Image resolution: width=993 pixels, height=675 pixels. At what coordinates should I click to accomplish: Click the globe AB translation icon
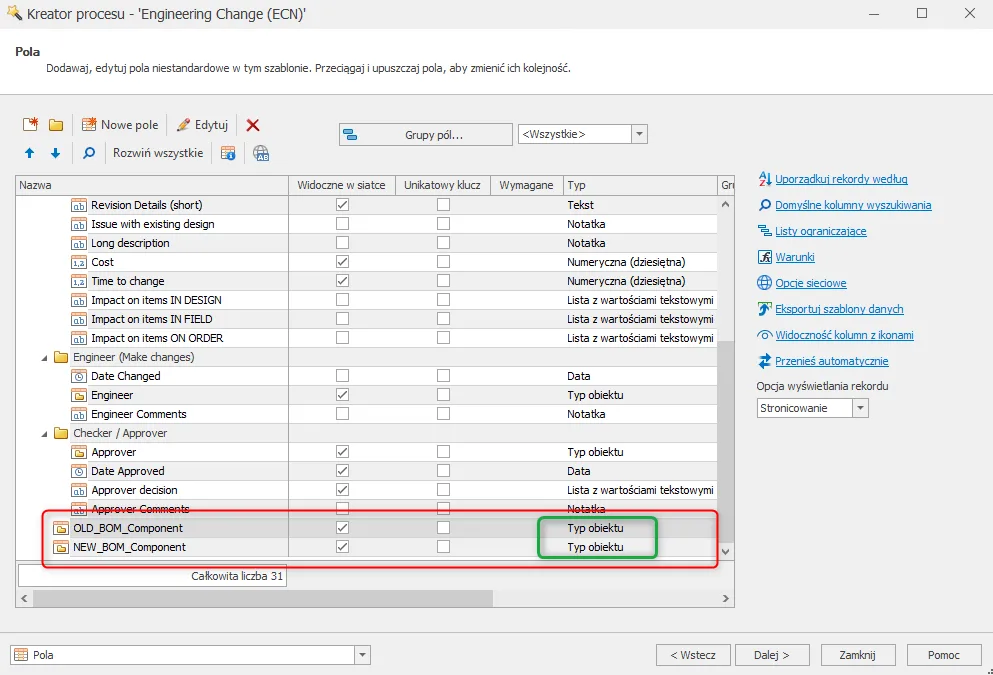pyautogui.click(x=261, y=153)
